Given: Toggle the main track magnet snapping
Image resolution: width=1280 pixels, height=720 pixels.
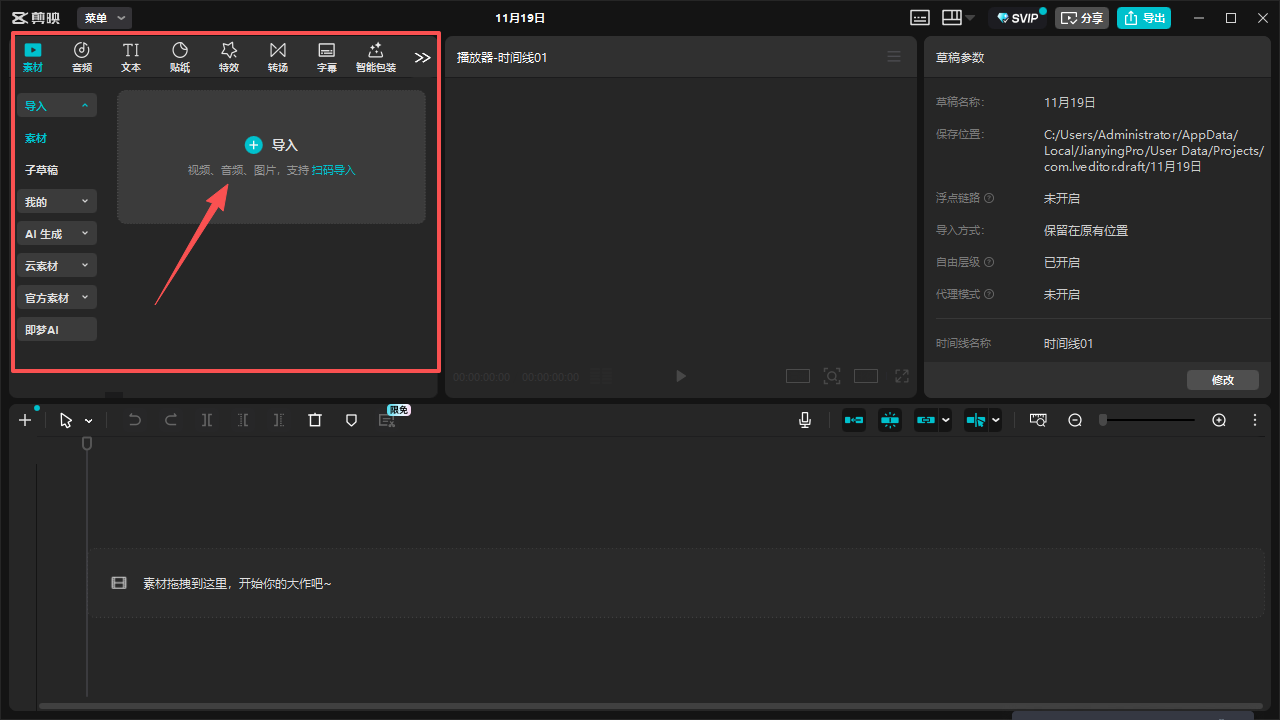Looking at the screenshot, I should click(x=854, y=421).
